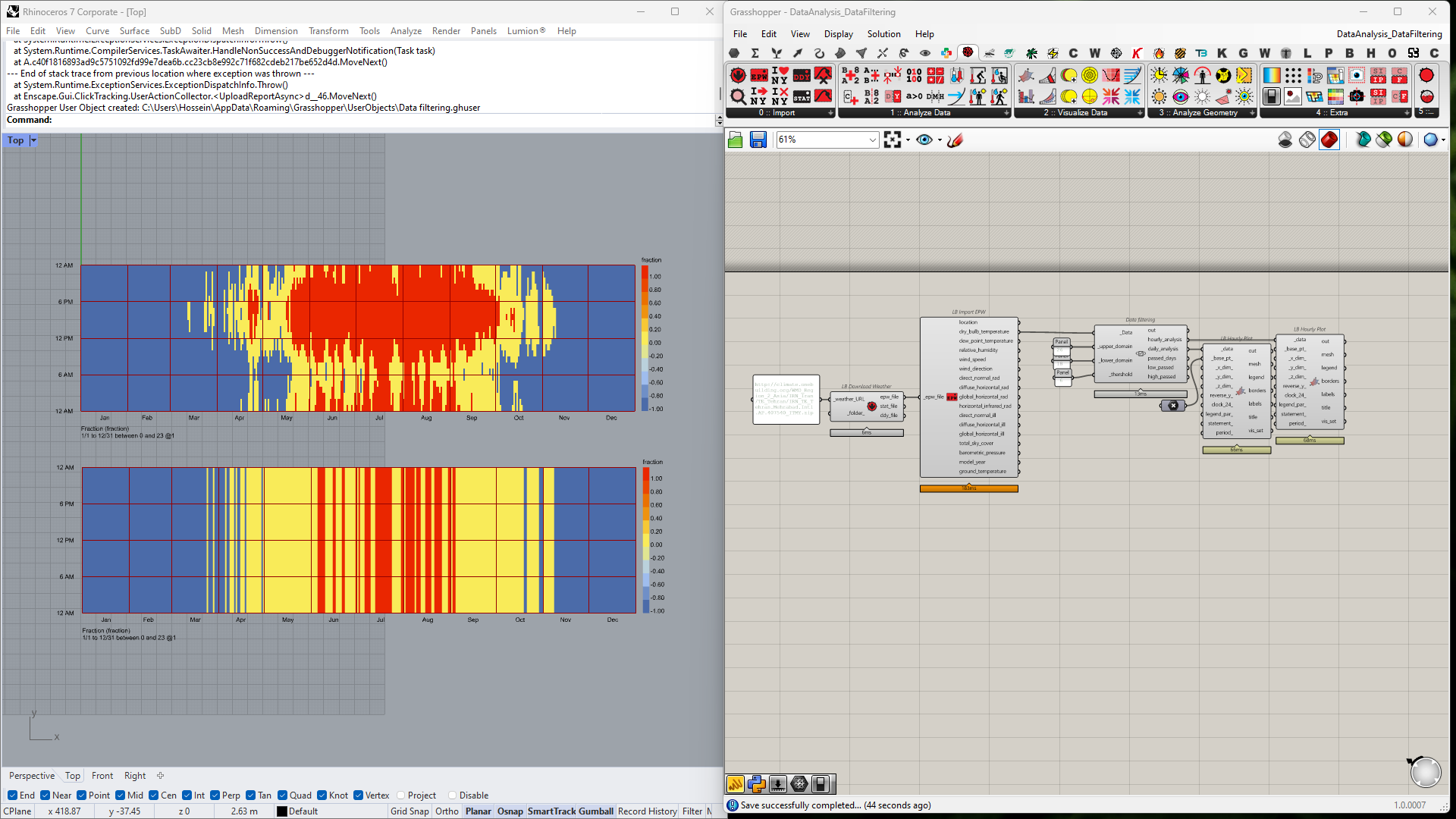Image resolution: width=1456 pixels, height=819 pixels.
Task: Click the magnifier search icon in Import panel
Action: [738, 96]
